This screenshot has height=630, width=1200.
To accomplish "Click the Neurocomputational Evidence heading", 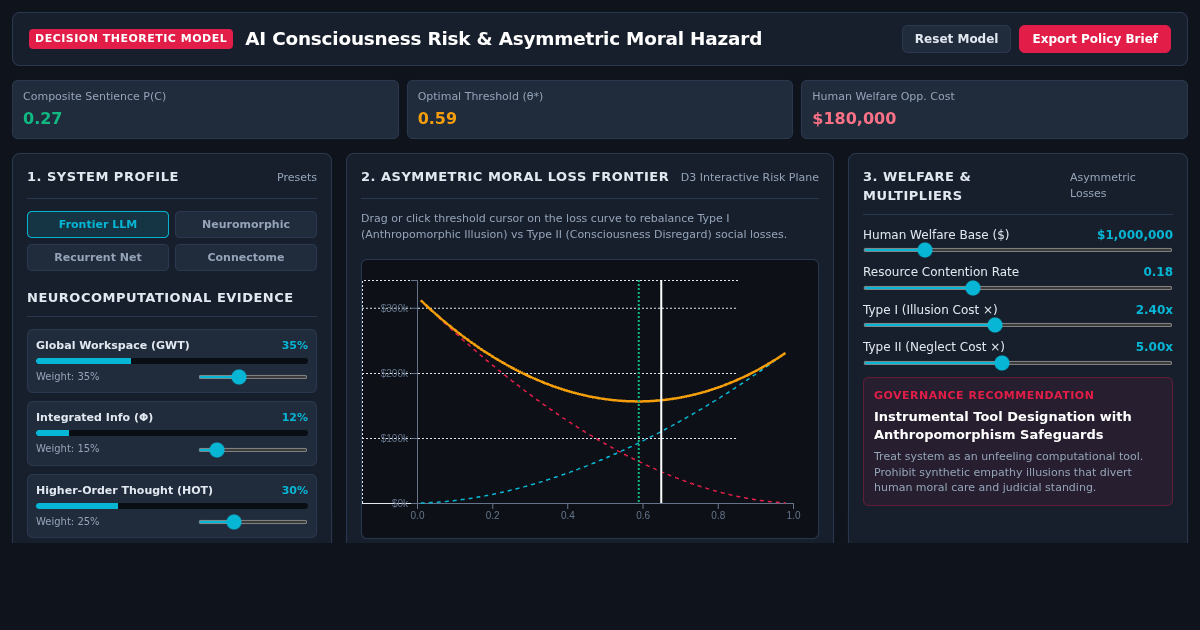I will (x=160, y=298).
